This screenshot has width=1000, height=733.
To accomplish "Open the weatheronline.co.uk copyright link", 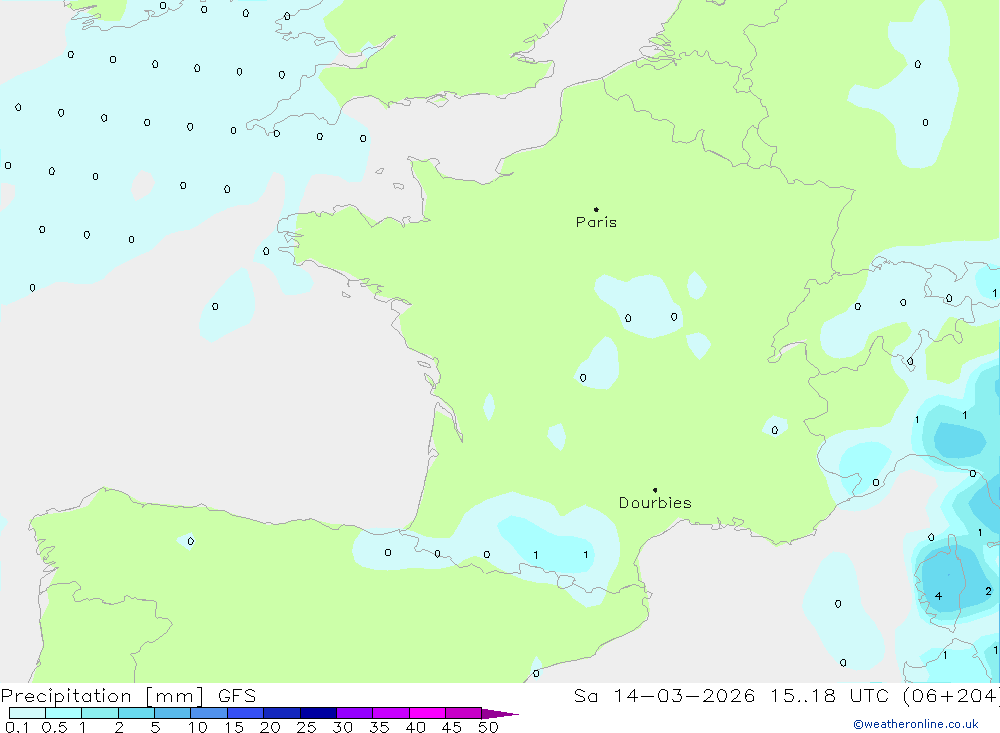I will point(916,724).
